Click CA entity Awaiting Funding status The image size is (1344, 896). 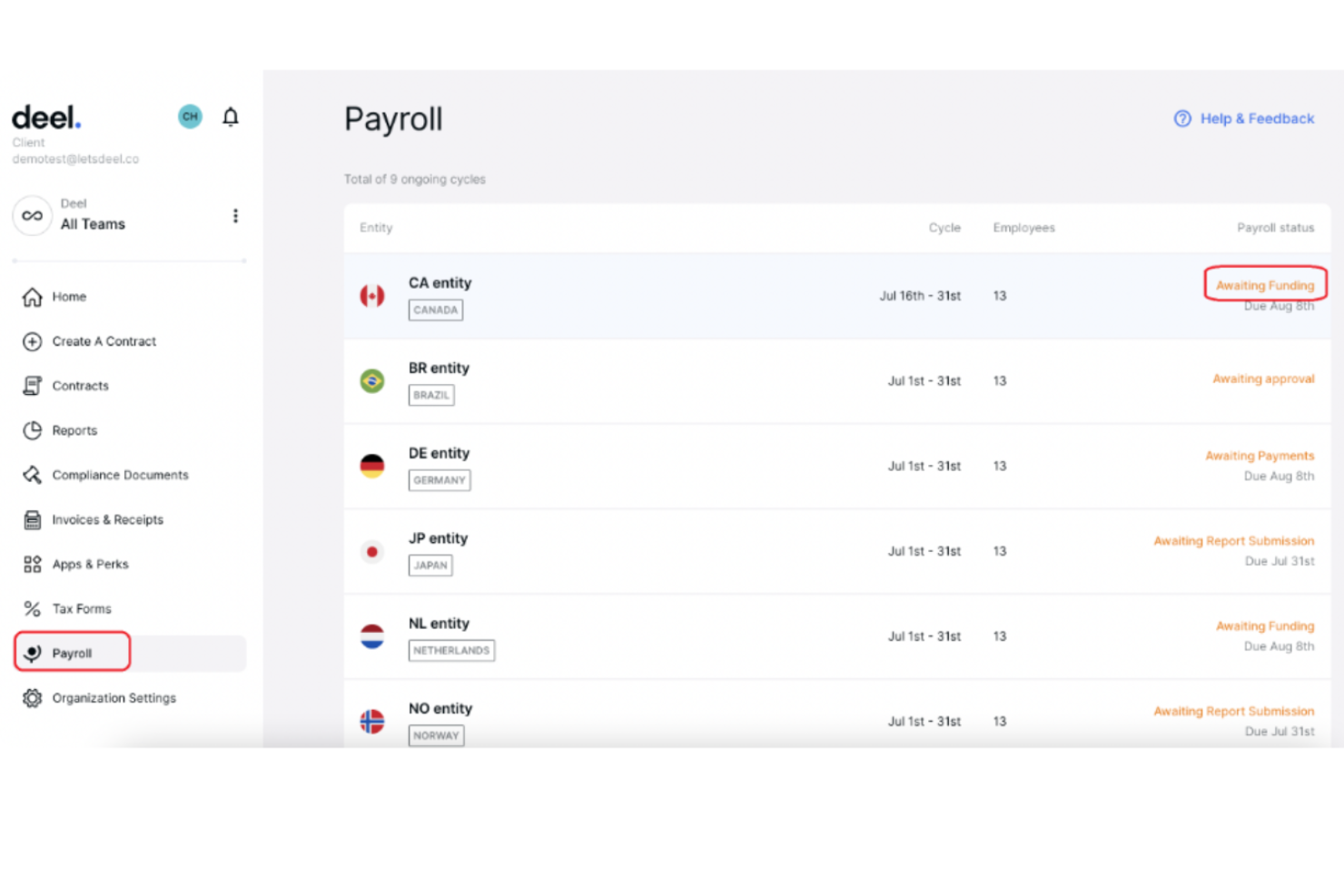pos(1265,285)
